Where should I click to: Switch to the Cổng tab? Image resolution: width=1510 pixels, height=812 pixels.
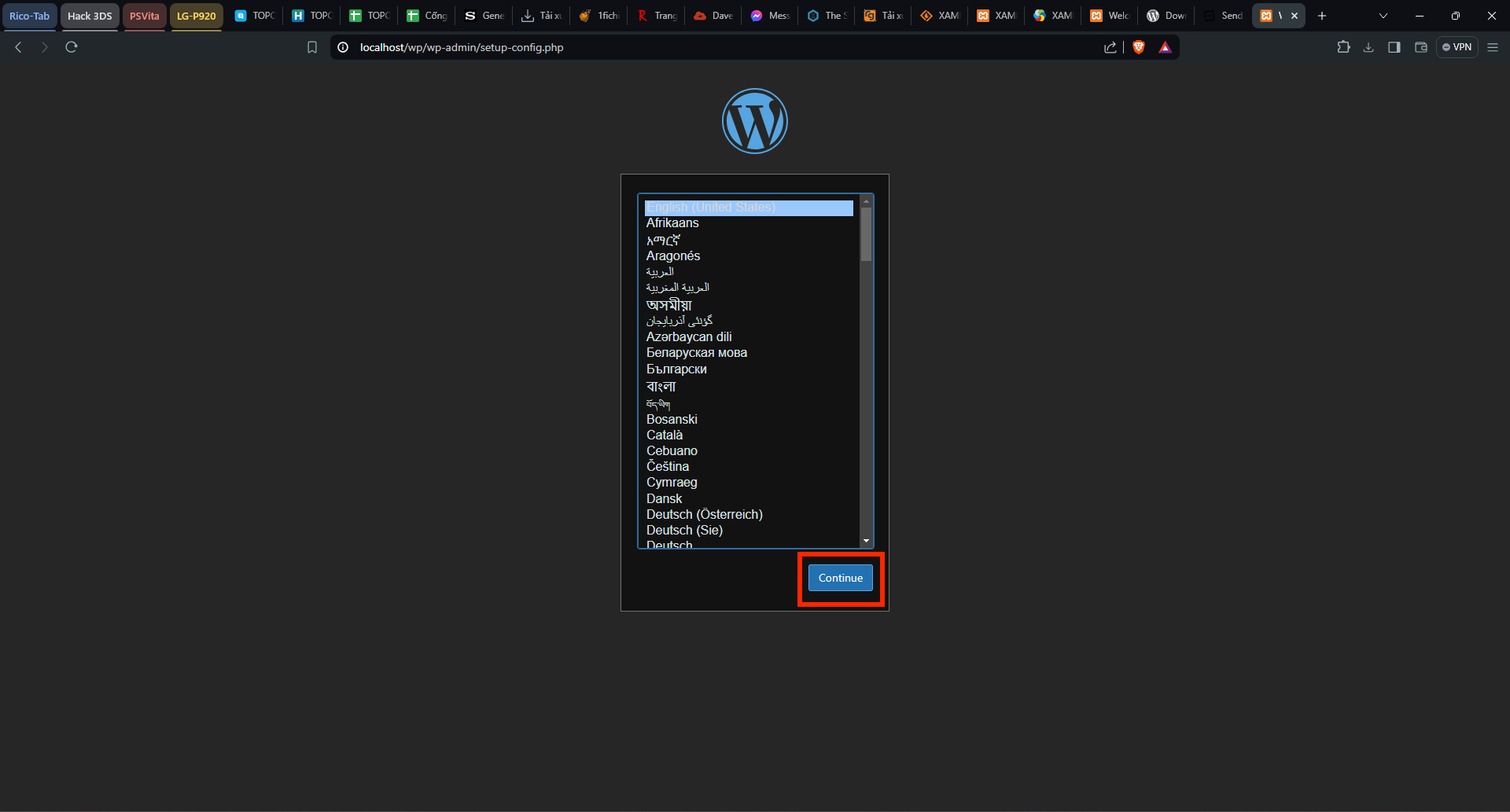click(x=426, y=16)
